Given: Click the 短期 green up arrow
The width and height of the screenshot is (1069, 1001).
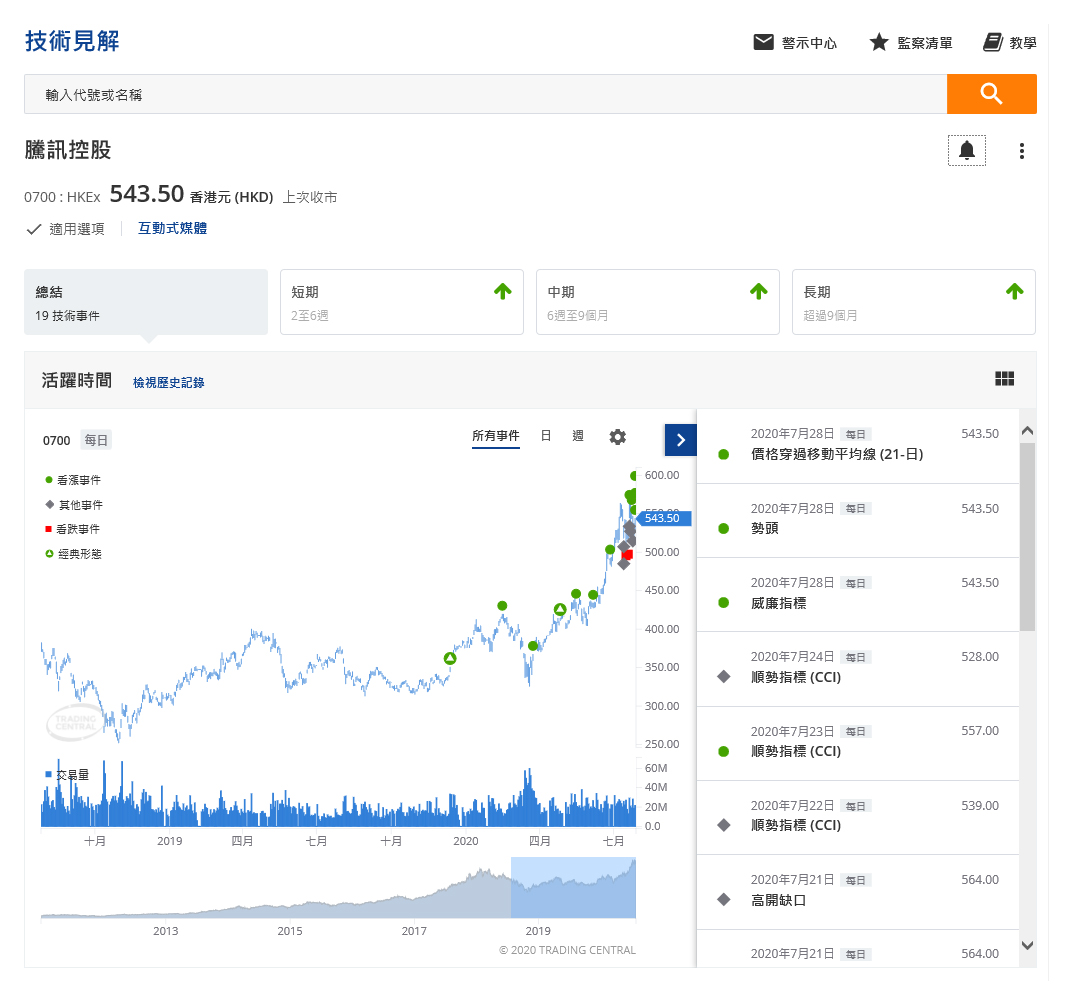Looking at the screenshot, I should tap(502, 292).
